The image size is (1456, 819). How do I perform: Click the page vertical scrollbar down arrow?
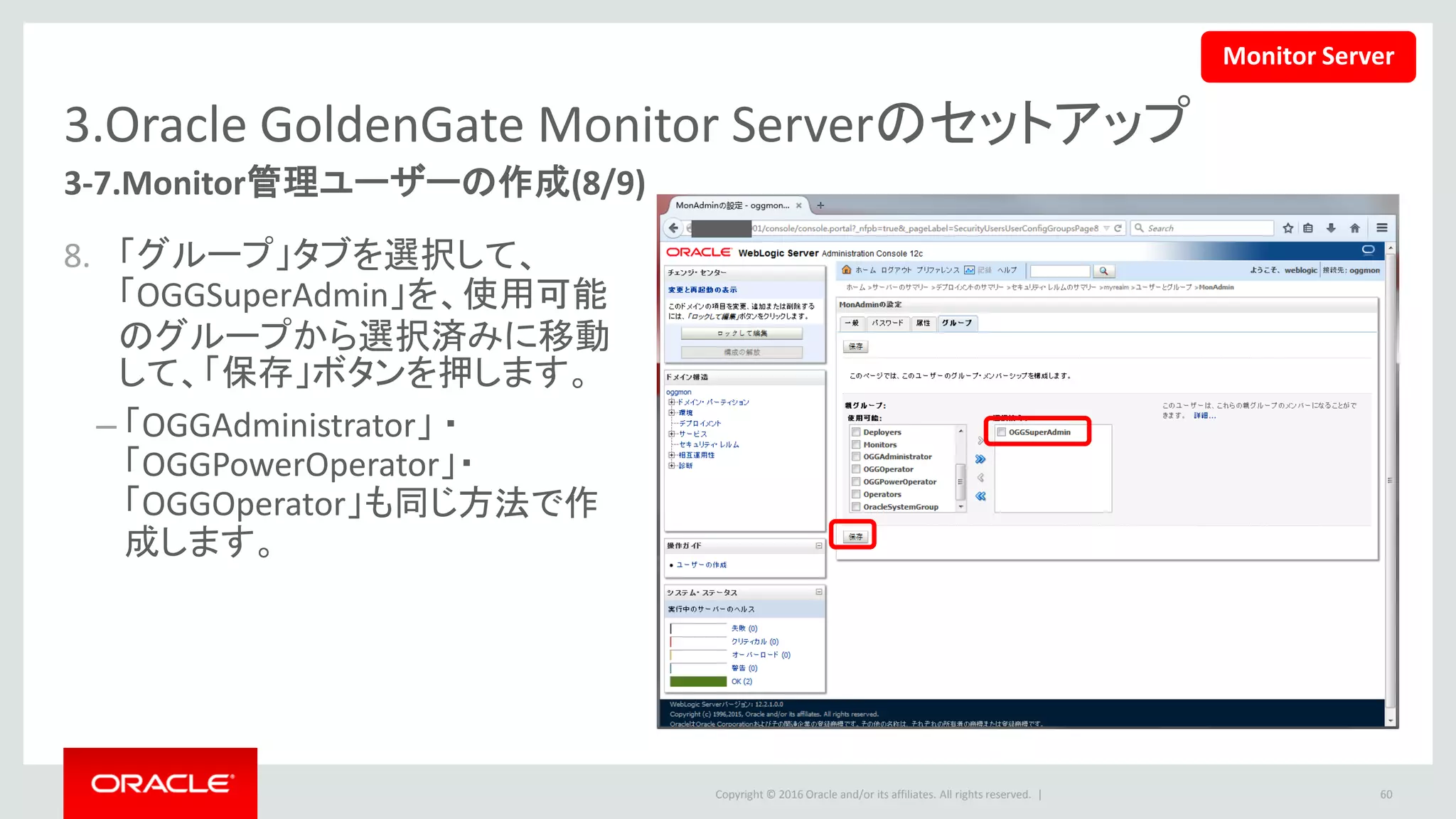coord(1391,720)
